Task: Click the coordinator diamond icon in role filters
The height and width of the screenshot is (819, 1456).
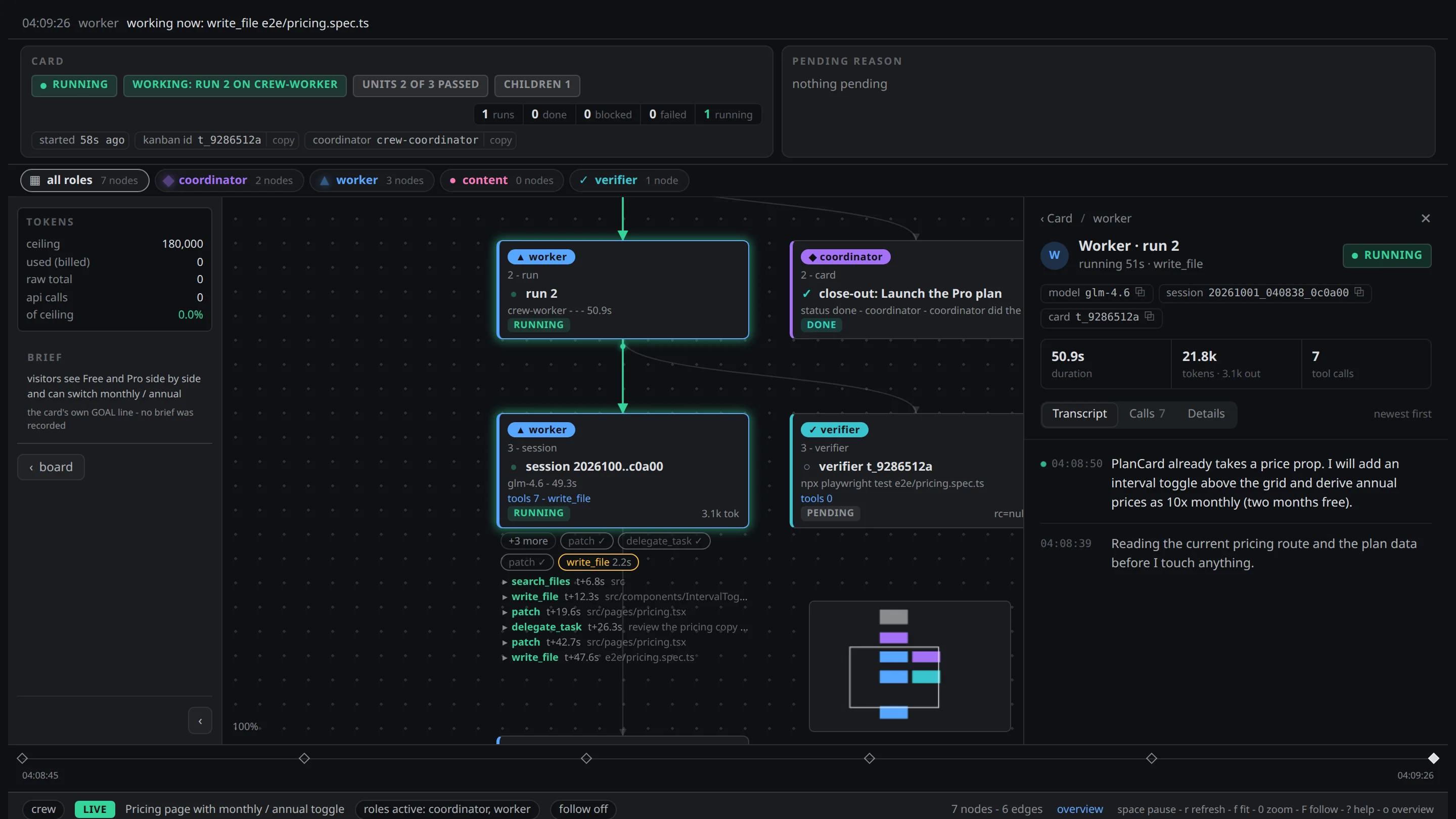Action: click(168, 180)
